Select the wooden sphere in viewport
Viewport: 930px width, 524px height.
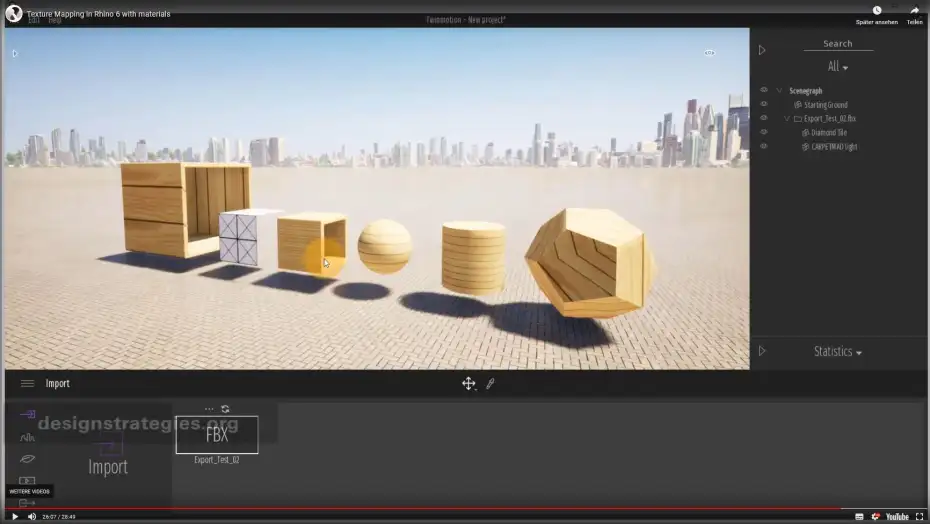384,246
